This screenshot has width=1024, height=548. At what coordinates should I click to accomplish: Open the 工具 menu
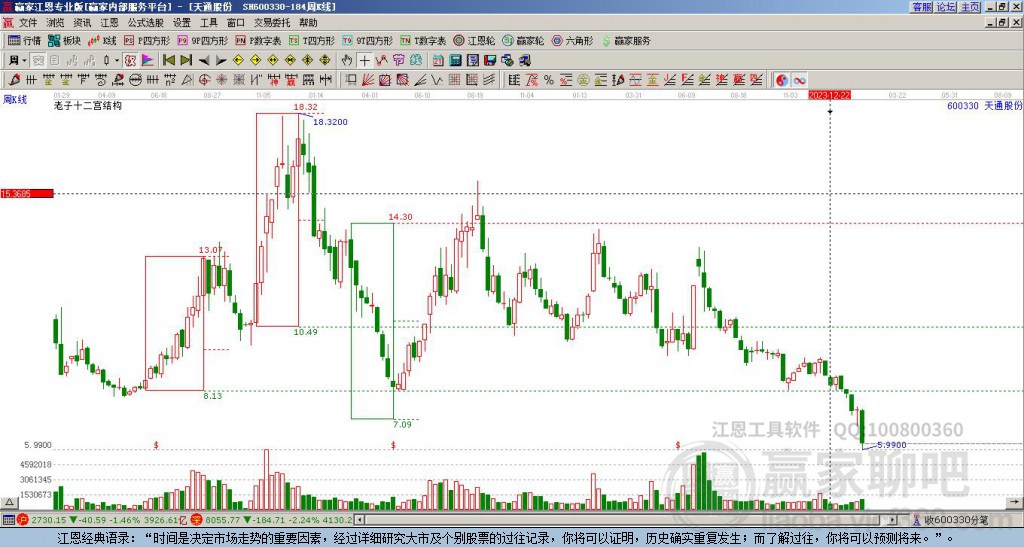coord(209,23)
